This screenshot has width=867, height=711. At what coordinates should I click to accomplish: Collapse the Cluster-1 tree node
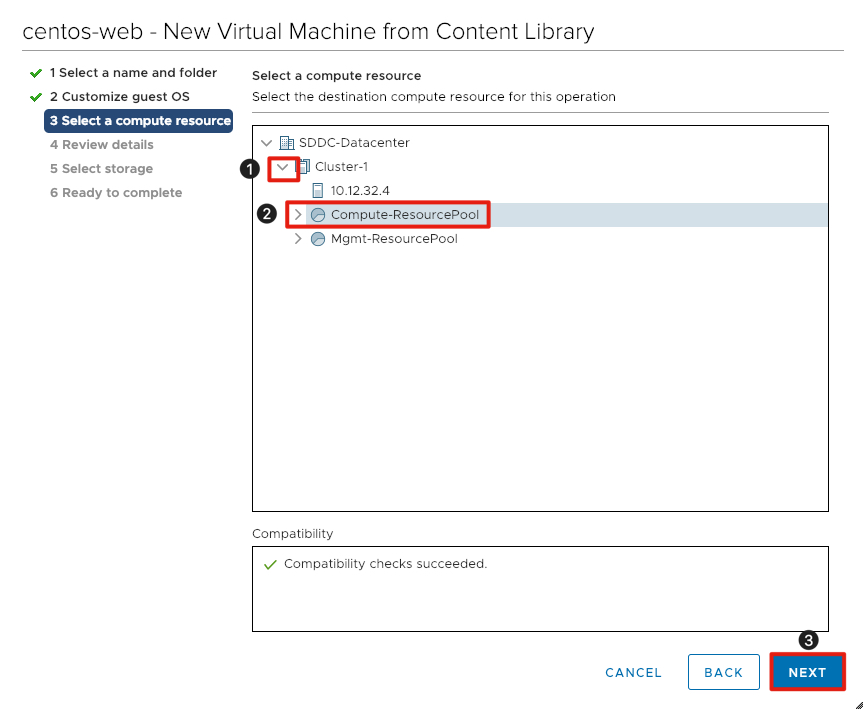coord(283,166)
